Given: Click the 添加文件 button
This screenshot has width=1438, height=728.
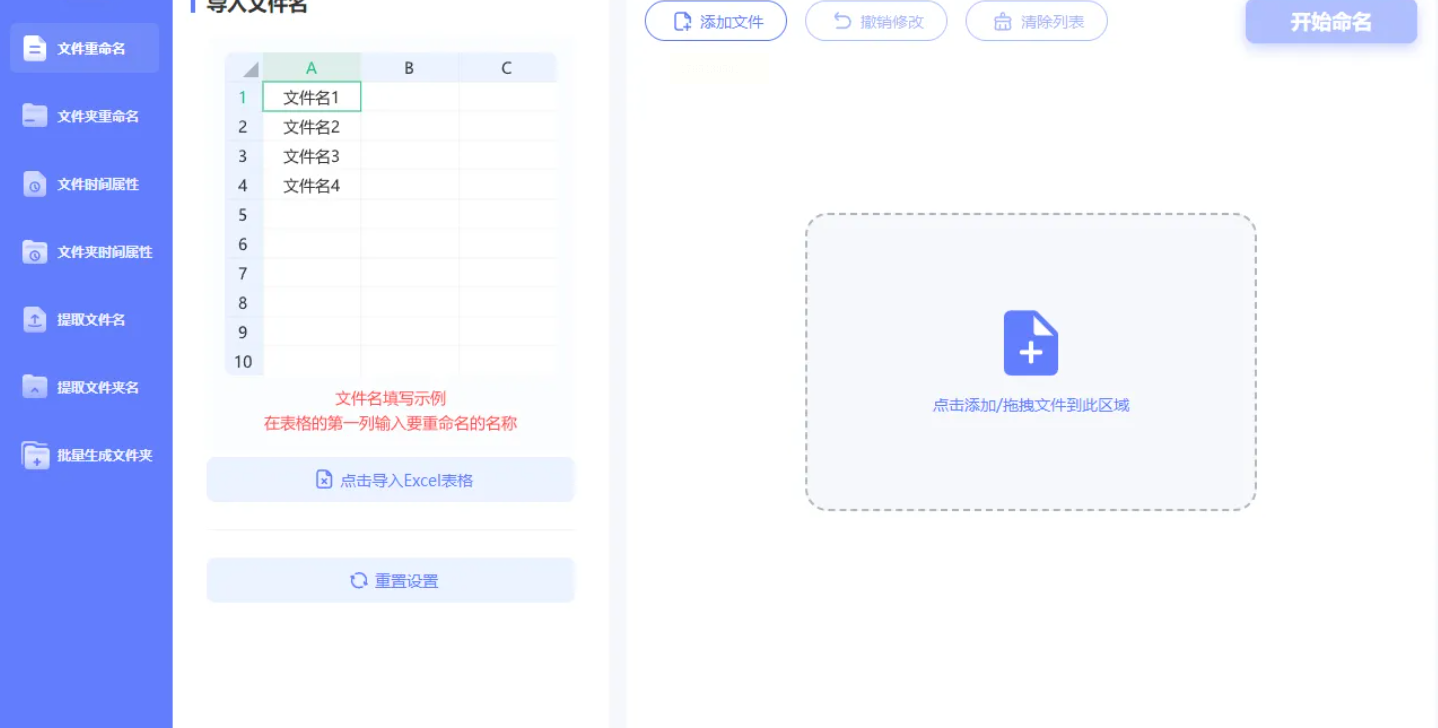Looking at the screenshot, I should coord(716,21).
